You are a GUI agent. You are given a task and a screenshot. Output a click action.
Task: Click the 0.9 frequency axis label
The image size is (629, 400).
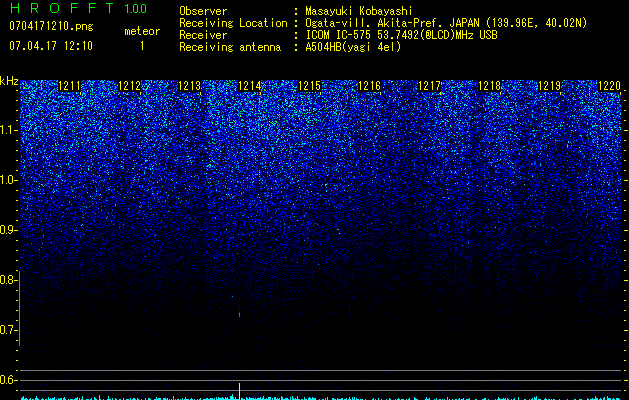pyautogui.click(x=9, y=230)
